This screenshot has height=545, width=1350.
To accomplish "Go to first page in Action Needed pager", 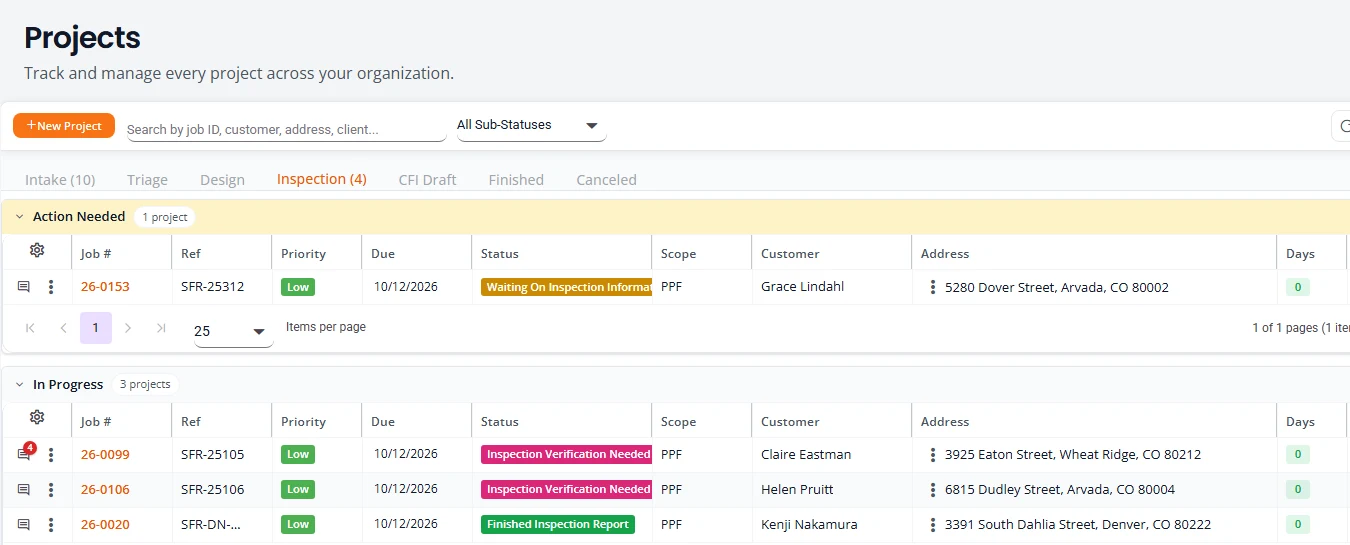I will [30, 328].
